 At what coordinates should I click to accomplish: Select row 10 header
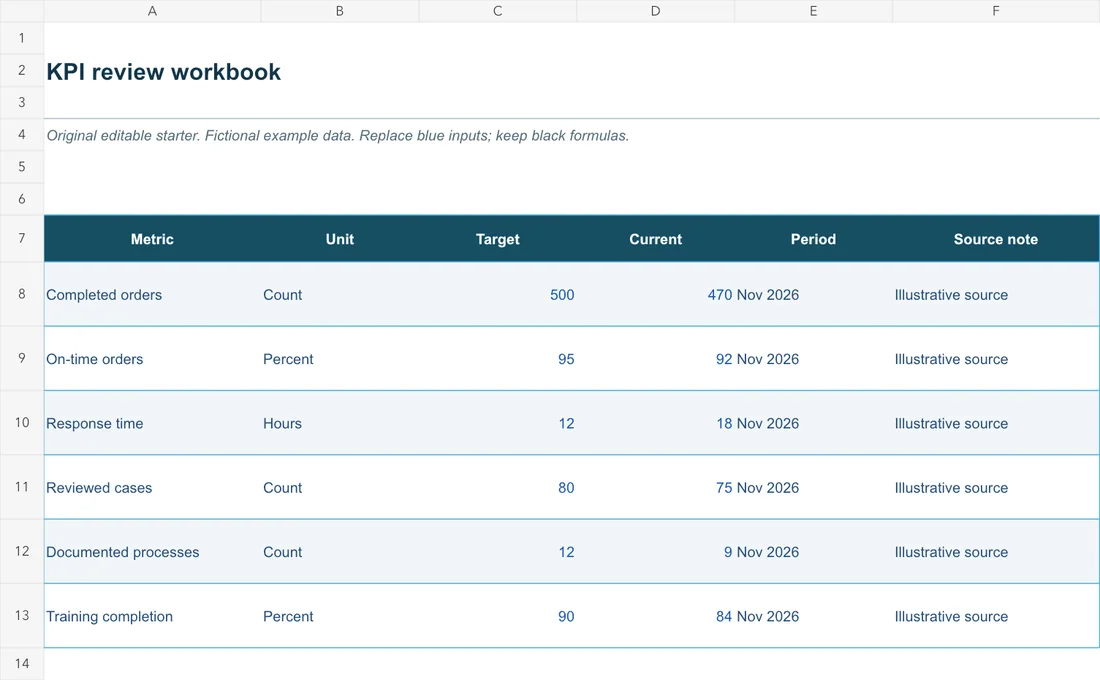pyautogui.click(x=22, y=422)
